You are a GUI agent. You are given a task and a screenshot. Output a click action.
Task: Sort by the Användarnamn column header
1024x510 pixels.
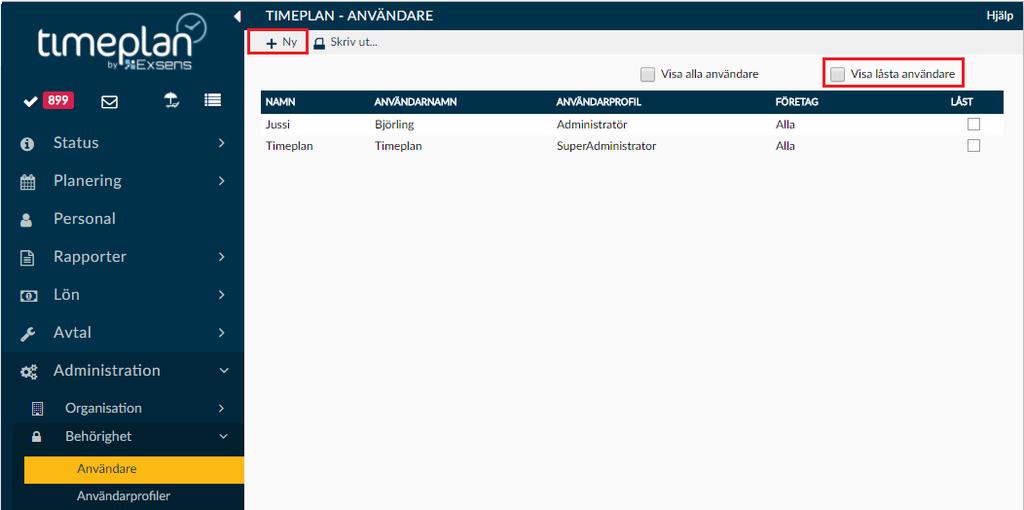415,103
